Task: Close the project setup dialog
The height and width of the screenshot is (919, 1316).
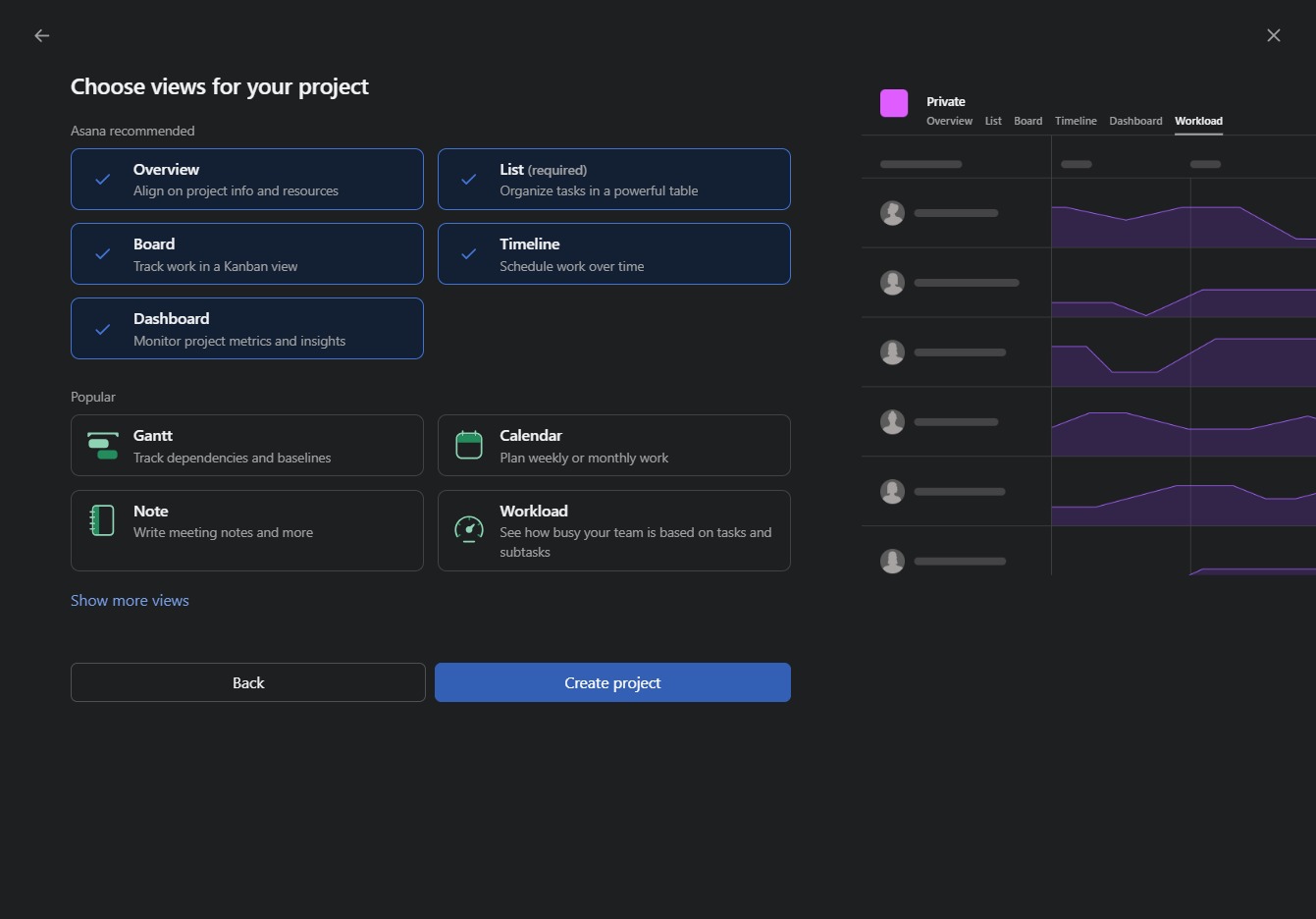Action: point(1274,35)
